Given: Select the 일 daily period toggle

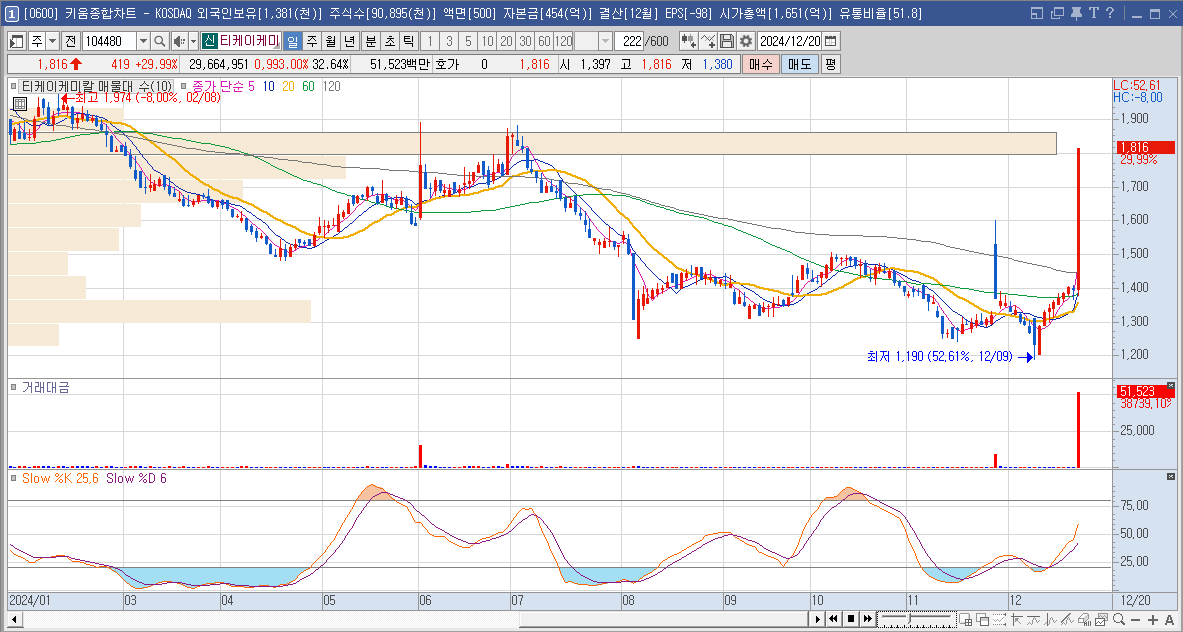Looking at the screenshot, I should point(293,41).
